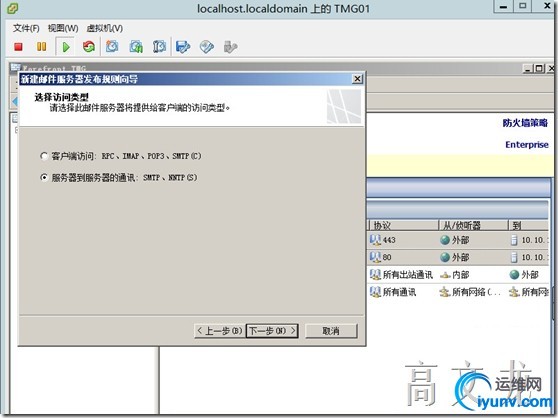Click 外部 destination in 所有出站通讯 row
The height and width of the screenshot is (418, 558).
pos(524,275)
